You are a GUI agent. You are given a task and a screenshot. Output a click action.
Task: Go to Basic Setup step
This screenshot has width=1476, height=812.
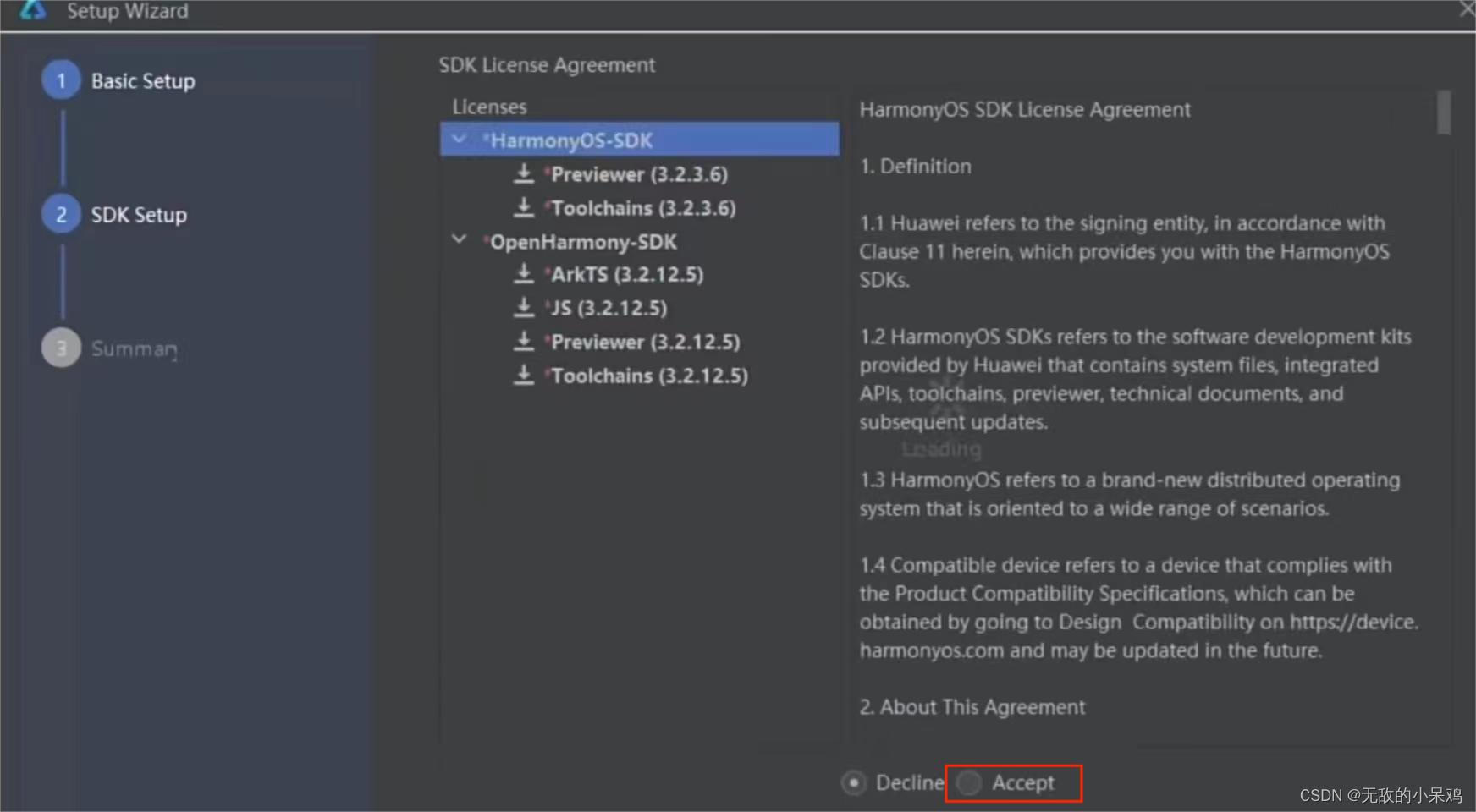(143, 81)
